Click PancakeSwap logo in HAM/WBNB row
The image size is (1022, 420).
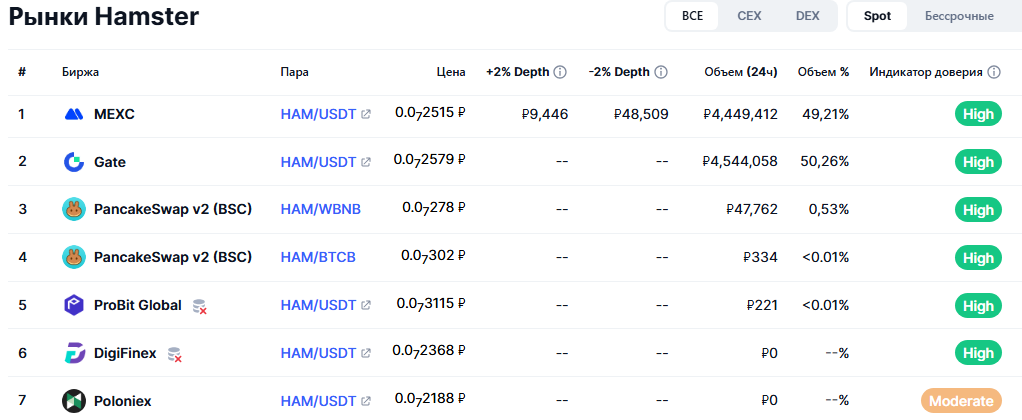pos(74,209)
